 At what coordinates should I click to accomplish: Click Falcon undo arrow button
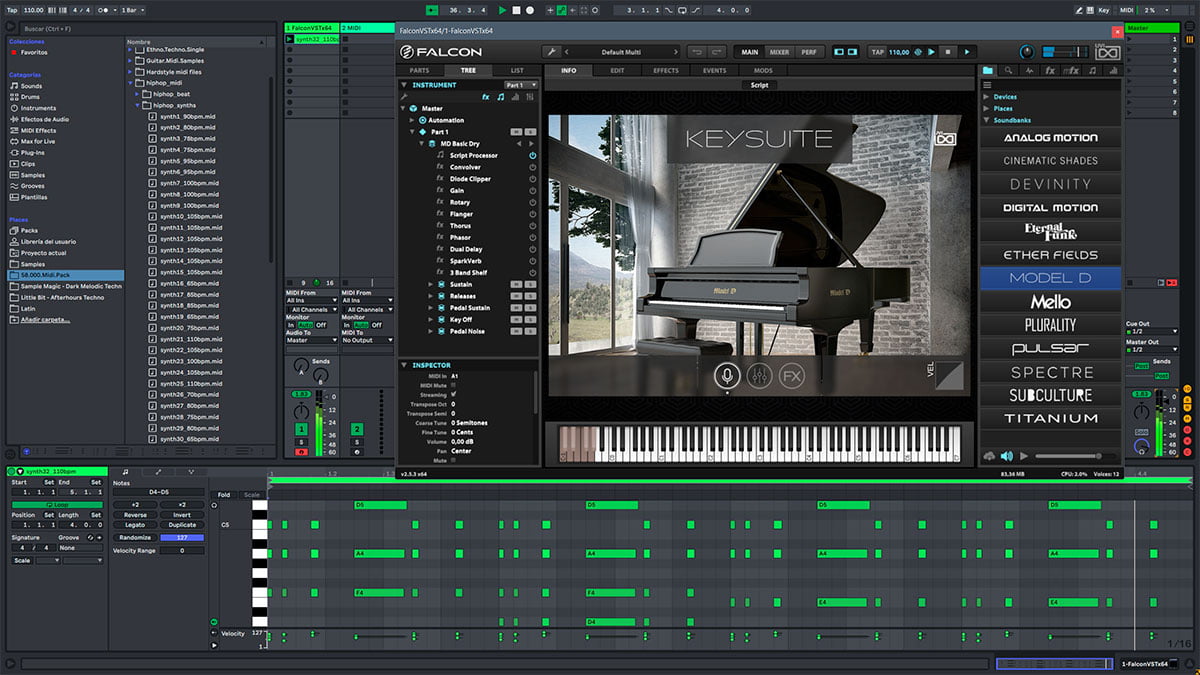(695, 52)
